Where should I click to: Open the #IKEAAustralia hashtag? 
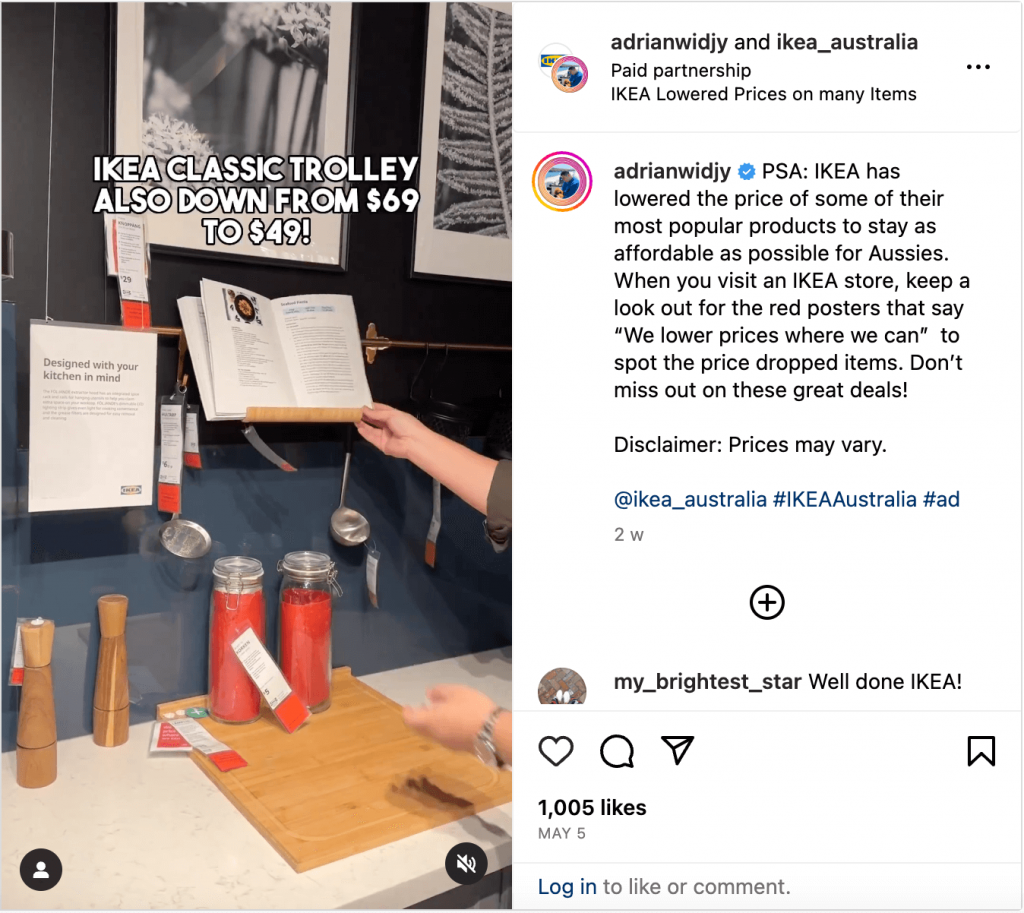pos(844,500)
